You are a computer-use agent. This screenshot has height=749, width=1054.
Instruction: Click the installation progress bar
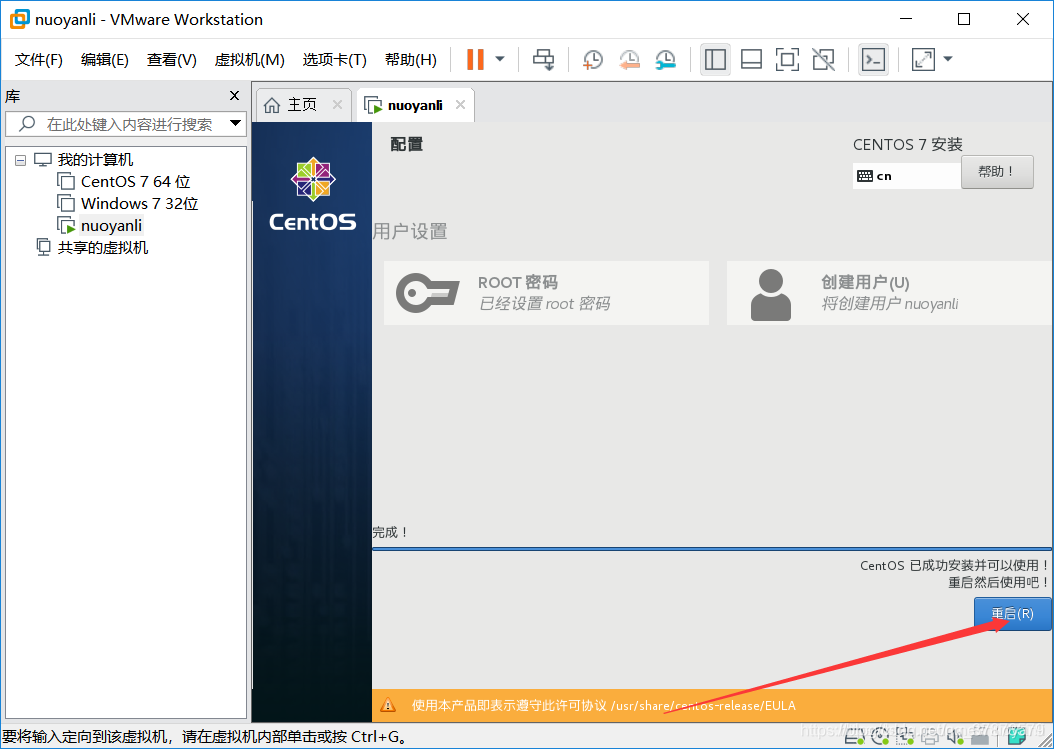click(x=712, y=549)
